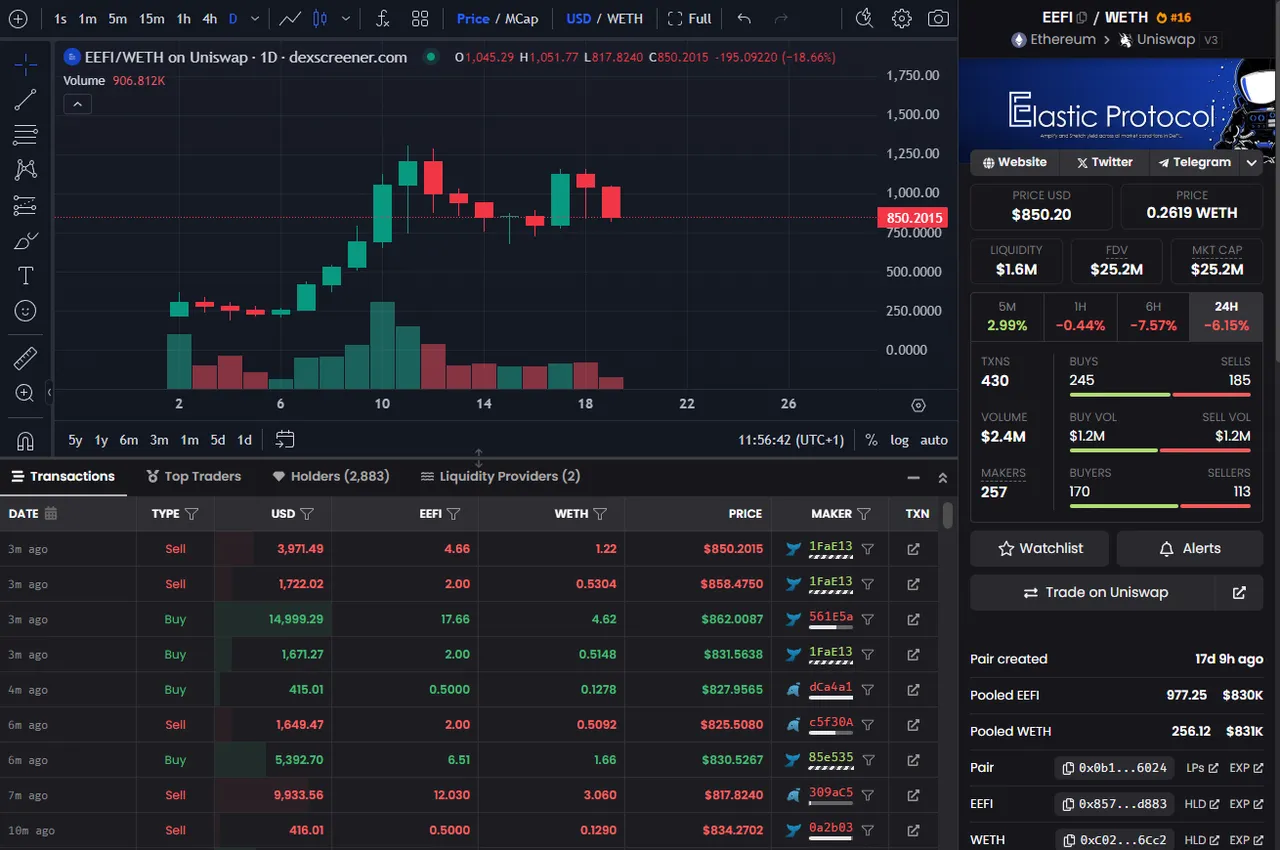
Task: Add a symbol to compare
Action: (x=18, y=18)
